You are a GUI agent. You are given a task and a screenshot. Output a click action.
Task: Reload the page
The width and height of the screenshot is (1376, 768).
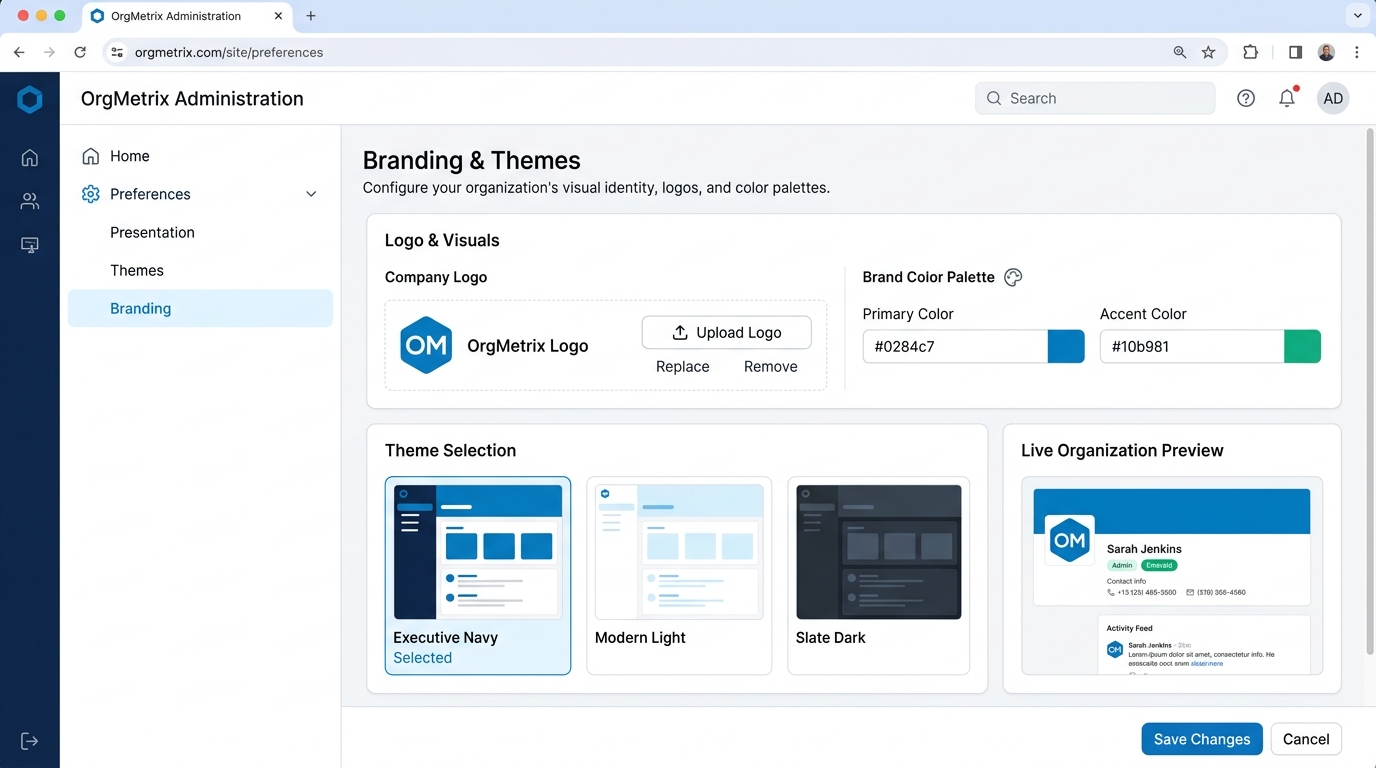(x=80, y=52)
